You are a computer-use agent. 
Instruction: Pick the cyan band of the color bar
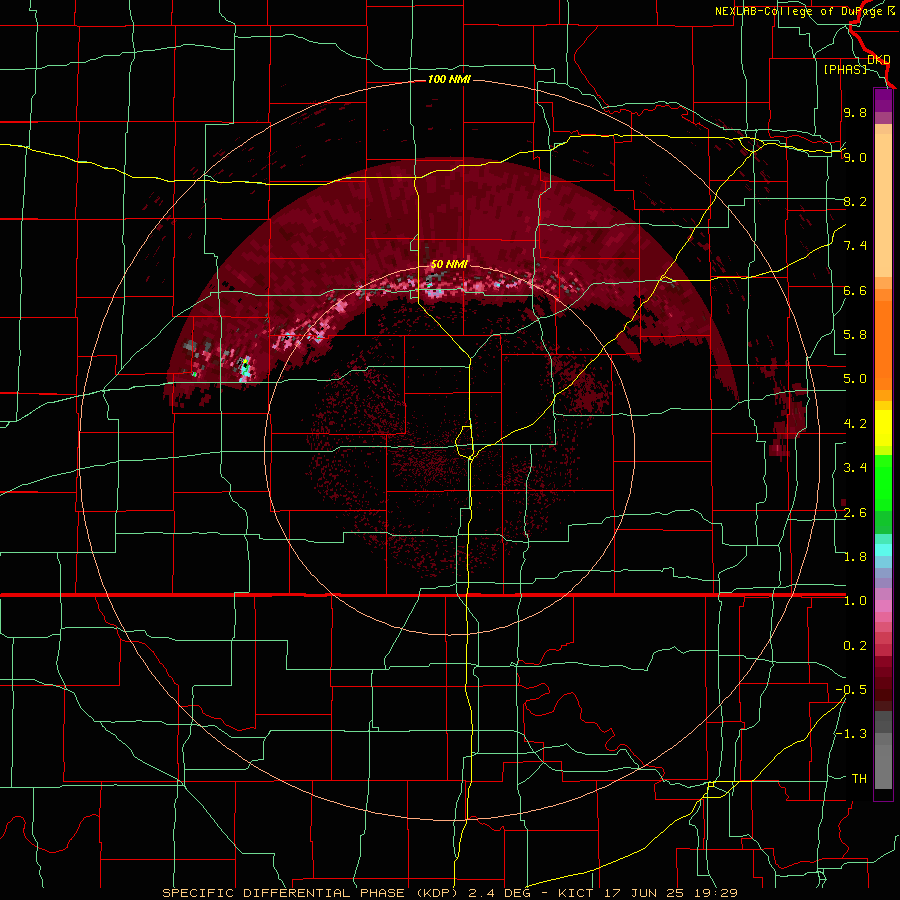883,550
